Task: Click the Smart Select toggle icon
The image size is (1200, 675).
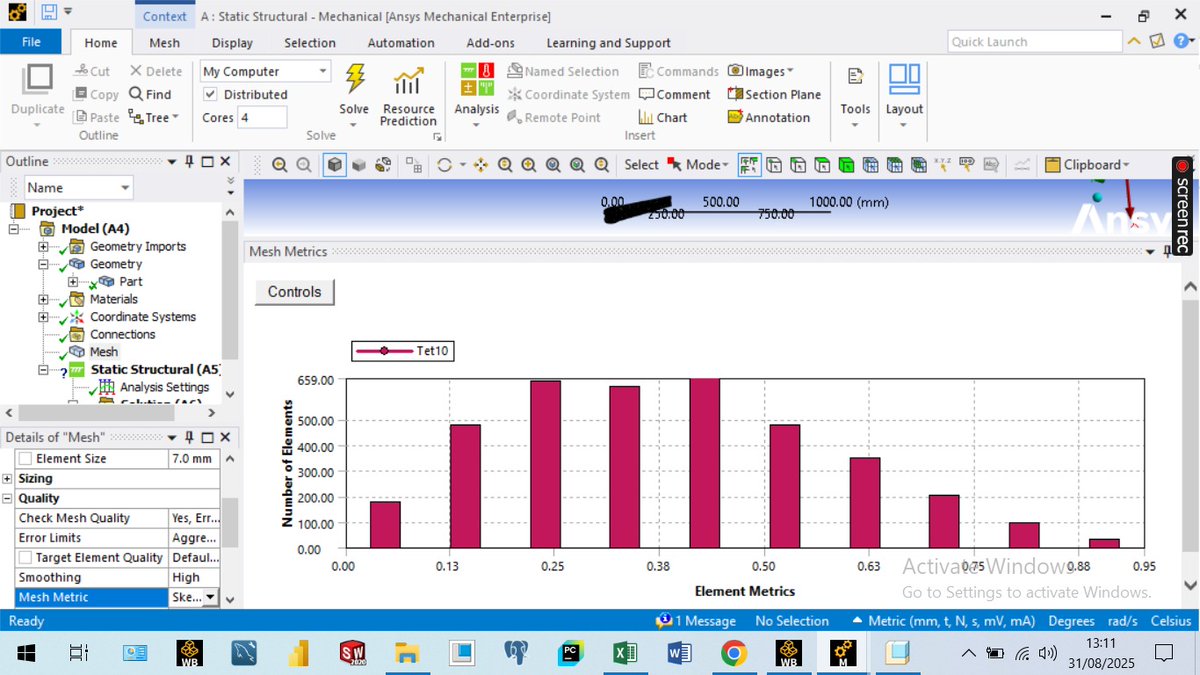Action: click(750, 165)
